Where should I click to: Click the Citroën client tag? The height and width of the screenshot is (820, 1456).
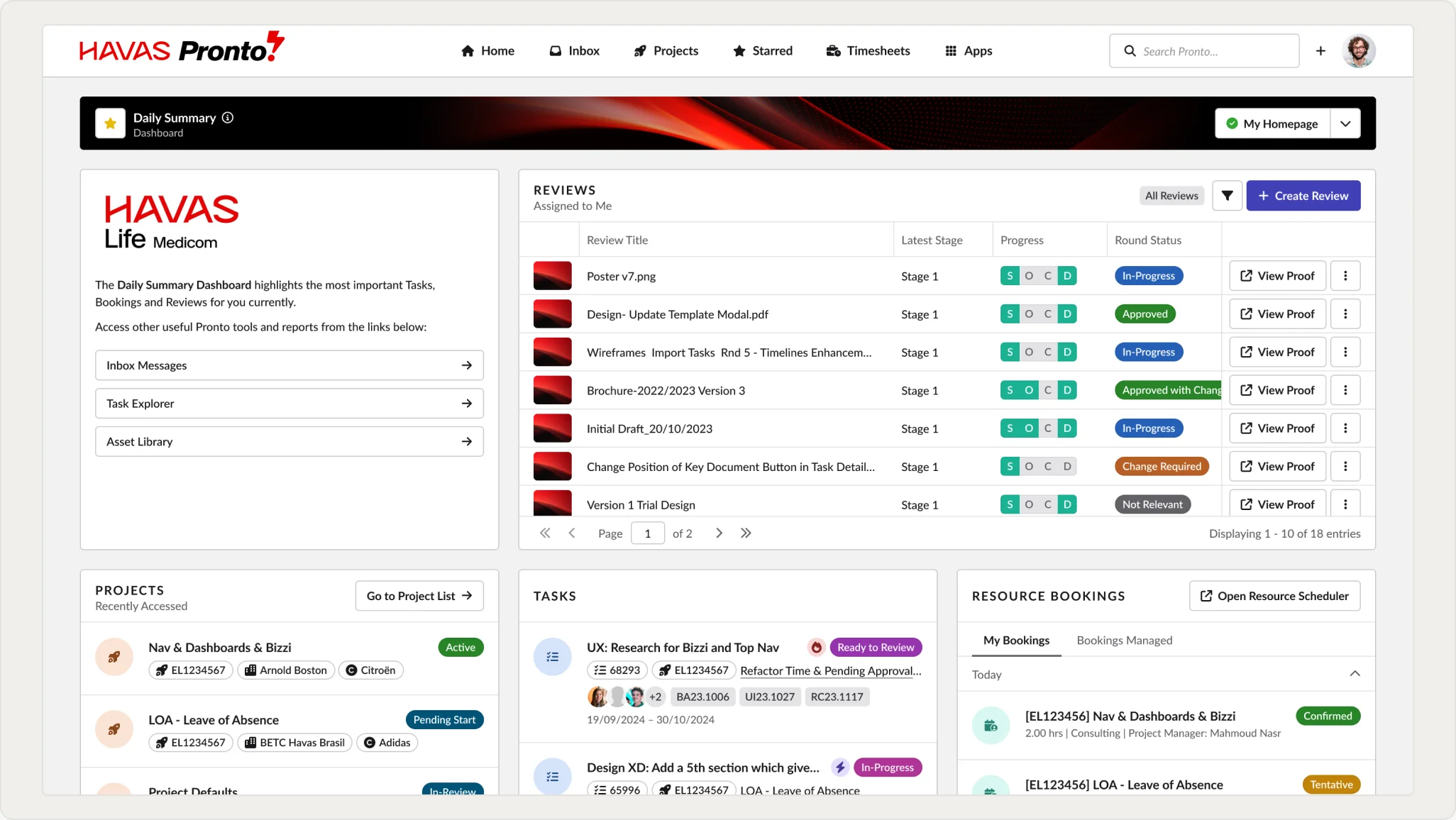[370, 670]
